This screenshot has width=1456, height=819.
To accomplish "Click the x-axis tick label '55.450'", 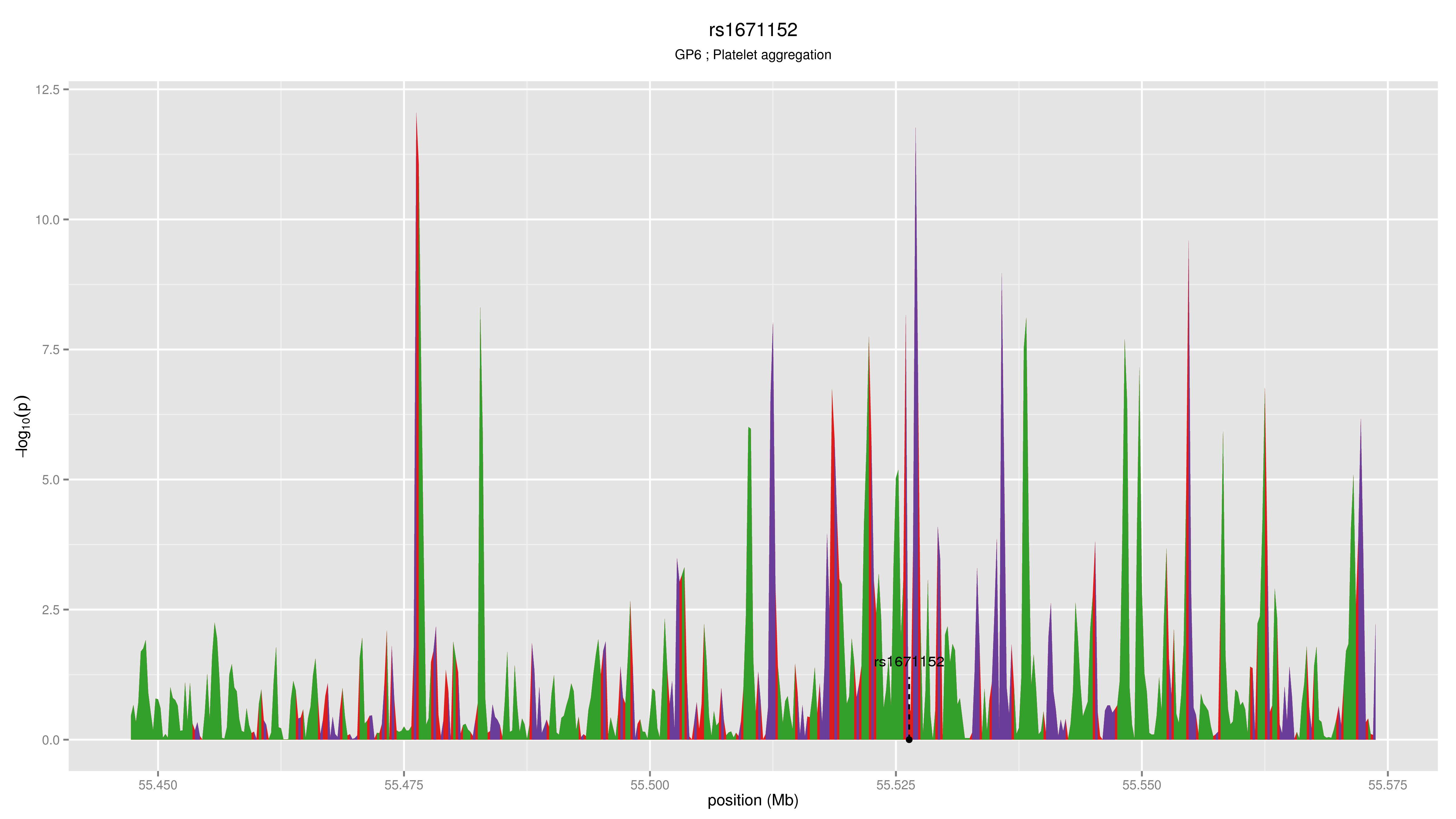I will pyautogui.click(x=158, y=785).
